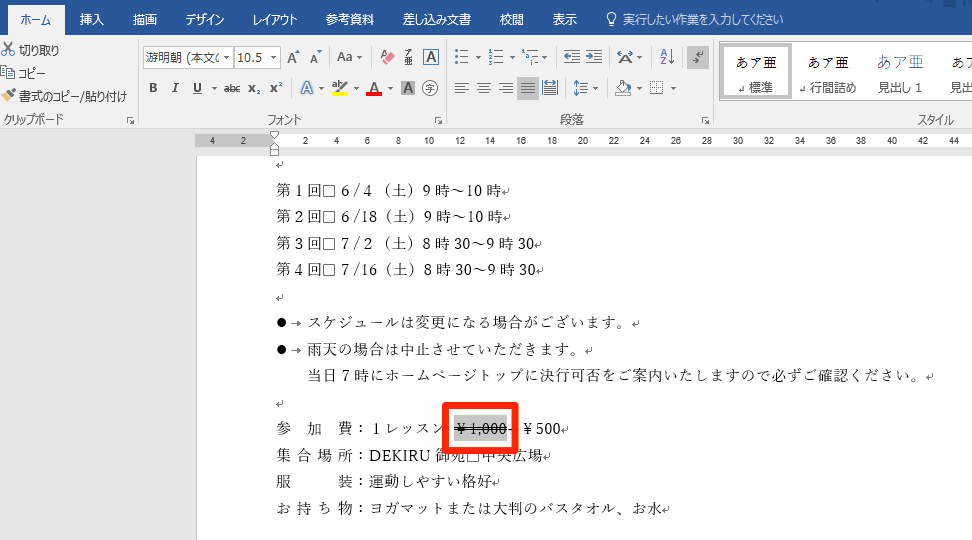Sort paragraphs A to Z
Screen dimensions: 972x540
(667, 58)
